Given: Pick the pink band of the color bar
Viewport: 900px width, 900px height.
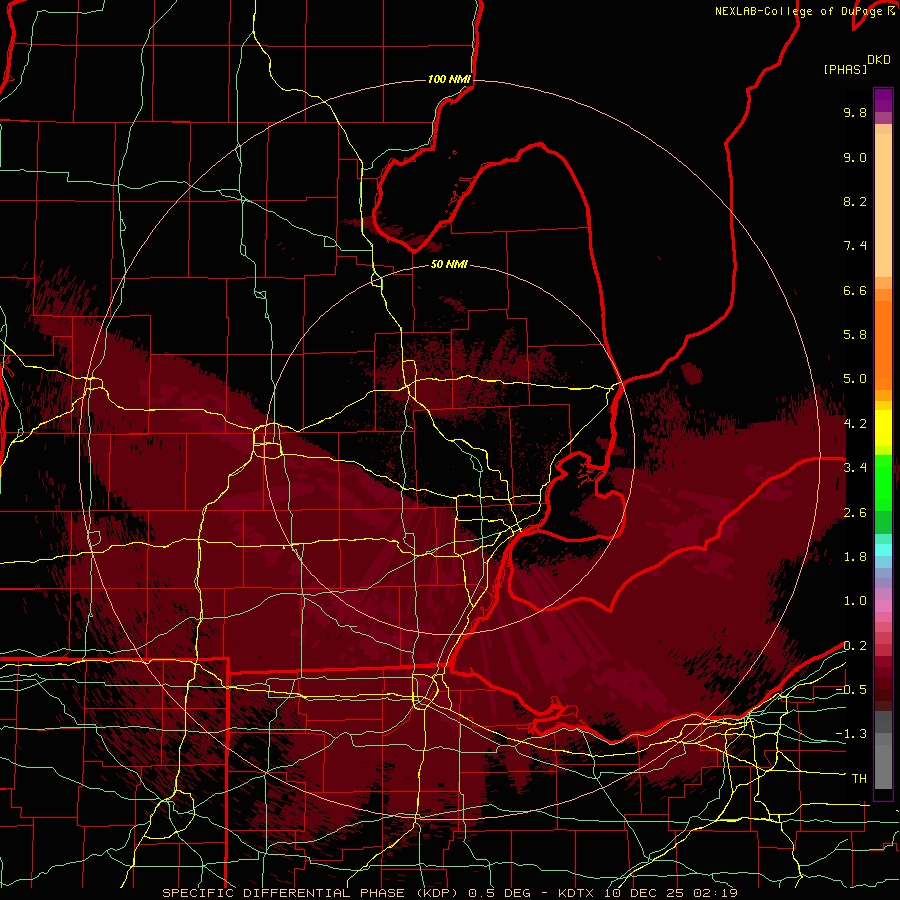Looking at the screenshot, I should [x=883, y=606].
